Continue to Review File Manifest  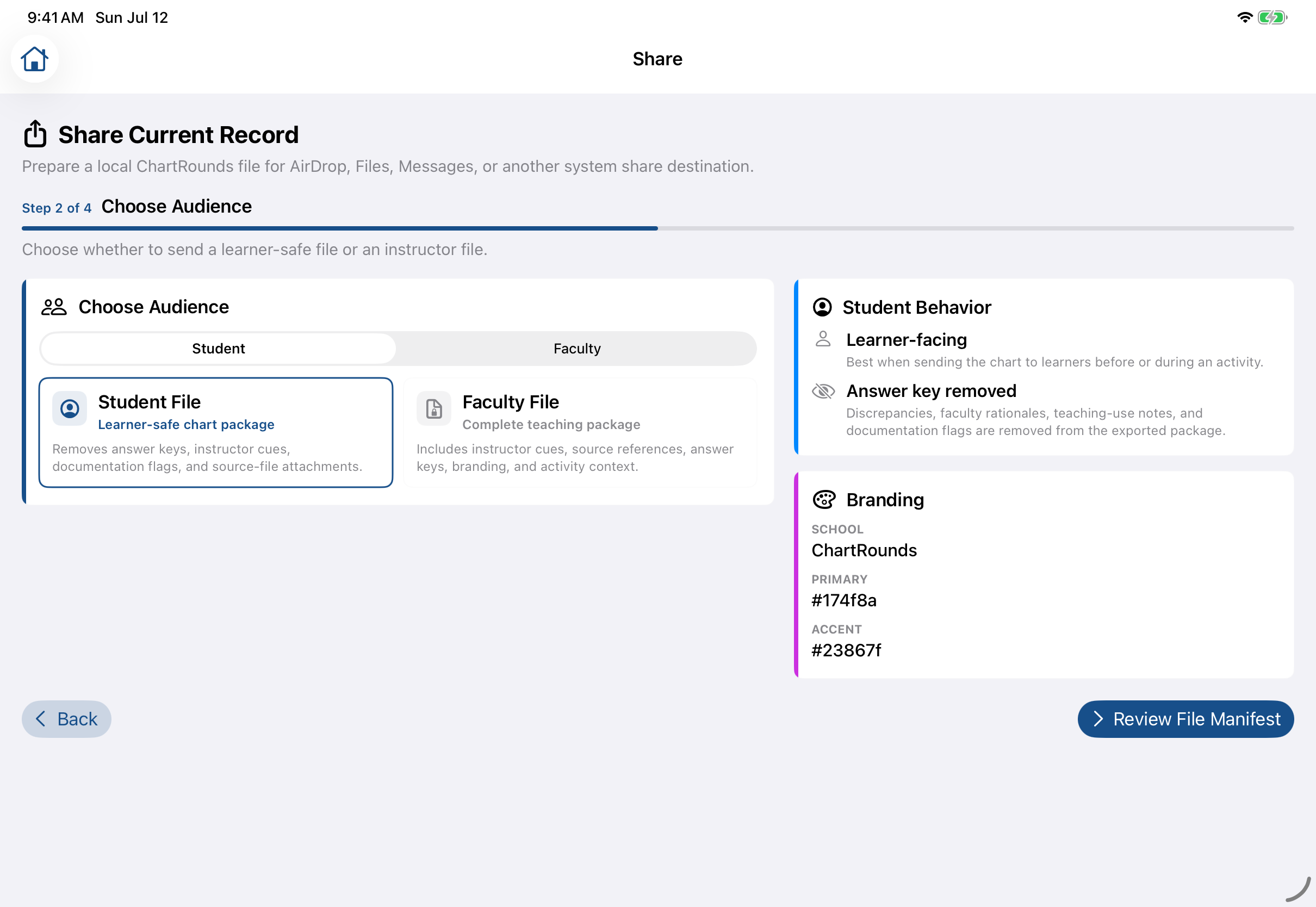coord(1185,719)
